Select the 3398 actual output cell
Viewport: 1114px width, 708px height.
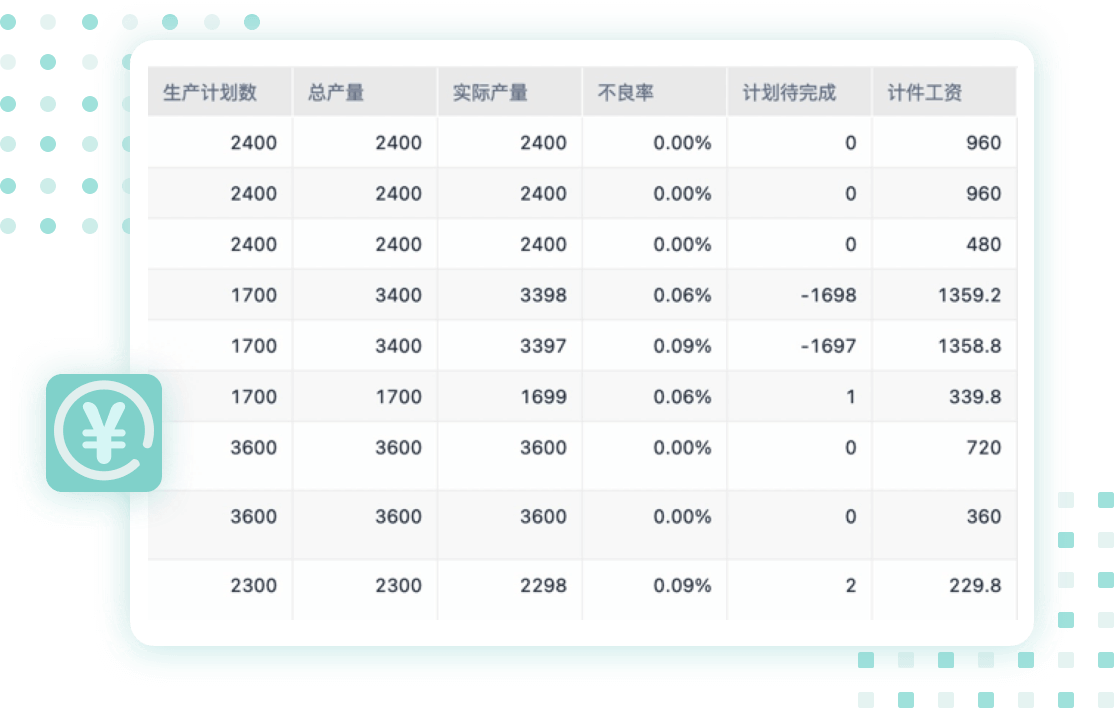click(510, 295)
